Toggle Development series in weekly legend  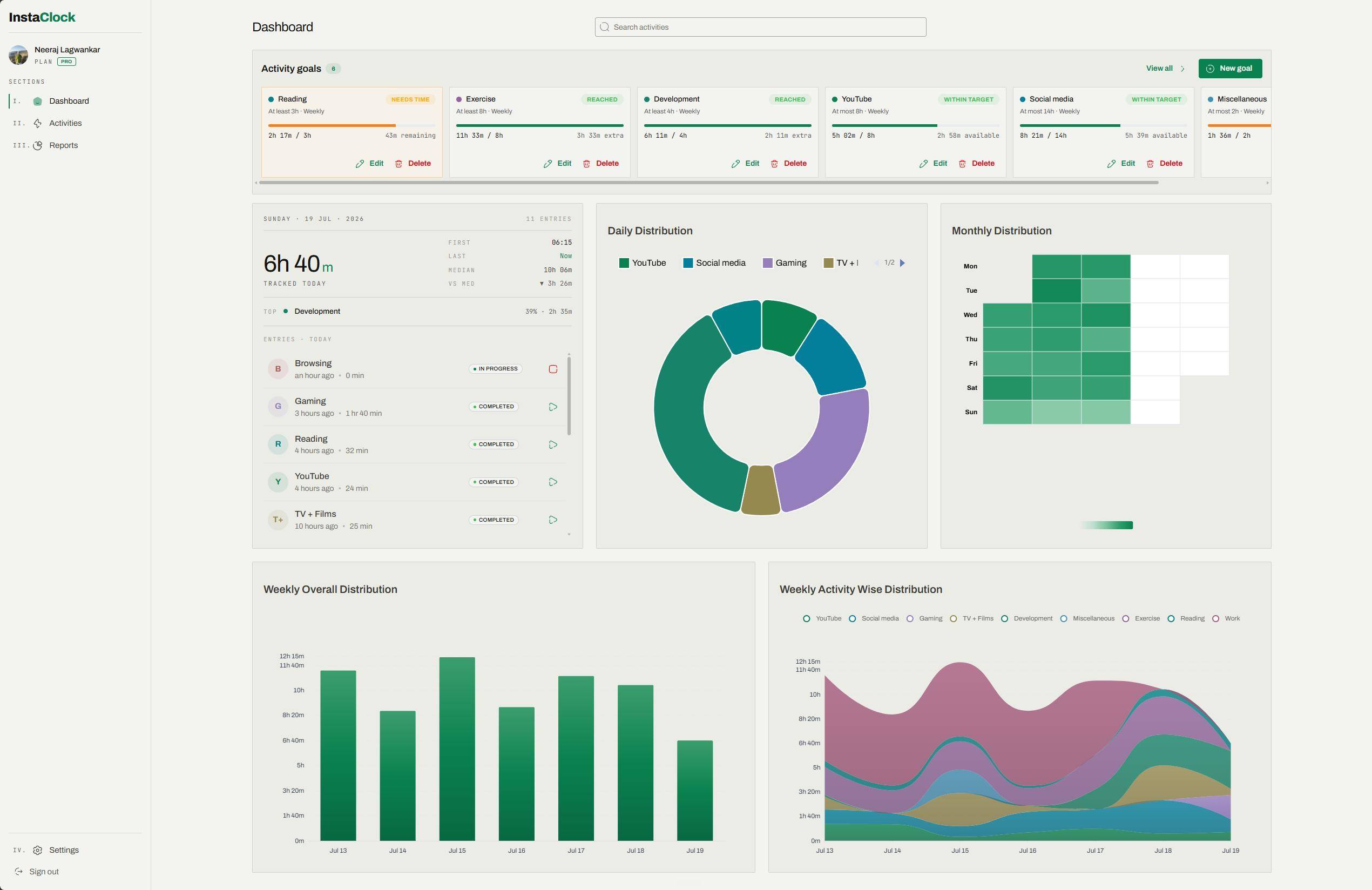pos(1026,618)
